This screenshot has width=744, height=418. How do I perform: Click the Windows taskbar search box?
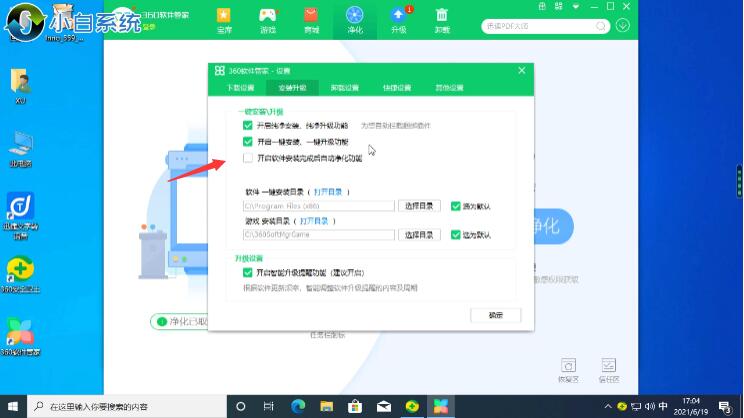click(x=127, y=407)
